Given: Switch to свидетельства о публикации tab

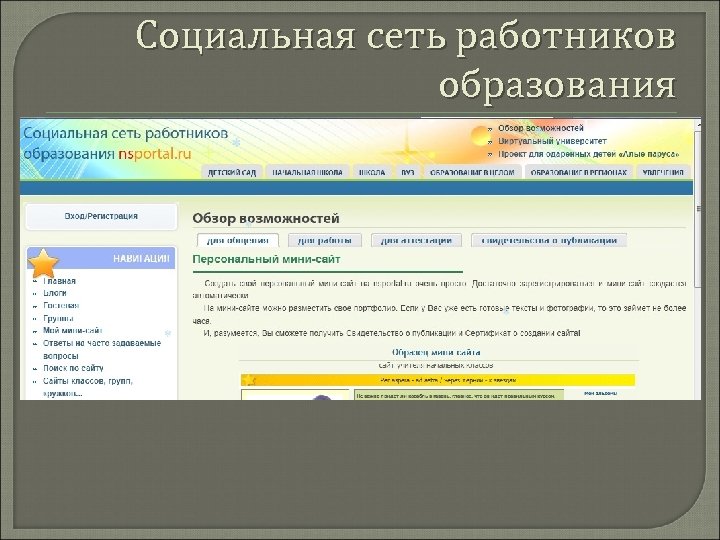Looking at the screenshot, I should click(x=549, y=240).
